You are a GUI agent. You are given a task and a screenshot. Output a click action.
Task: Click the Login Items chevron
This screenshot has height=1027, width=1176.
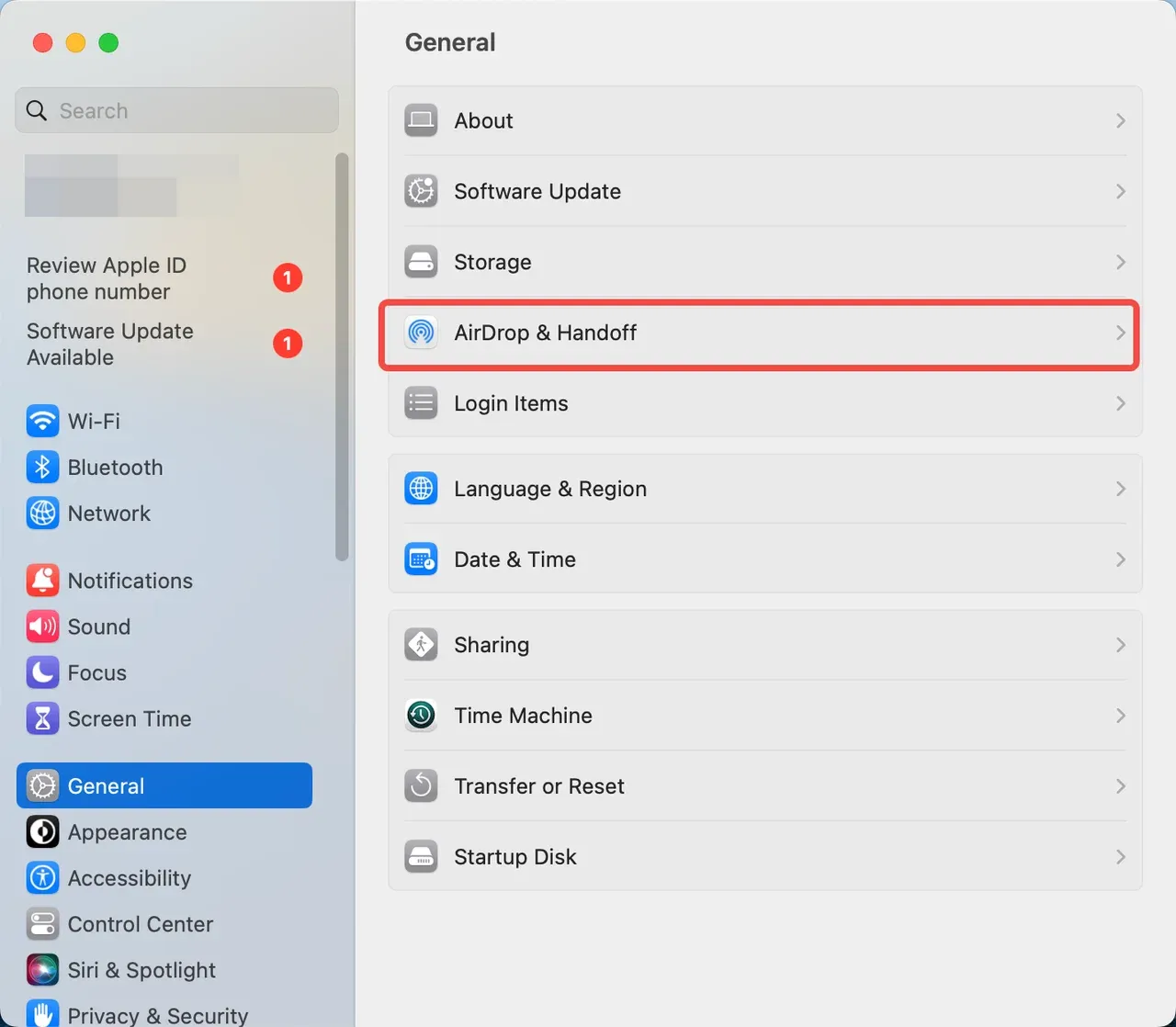tap(1120, 403)
